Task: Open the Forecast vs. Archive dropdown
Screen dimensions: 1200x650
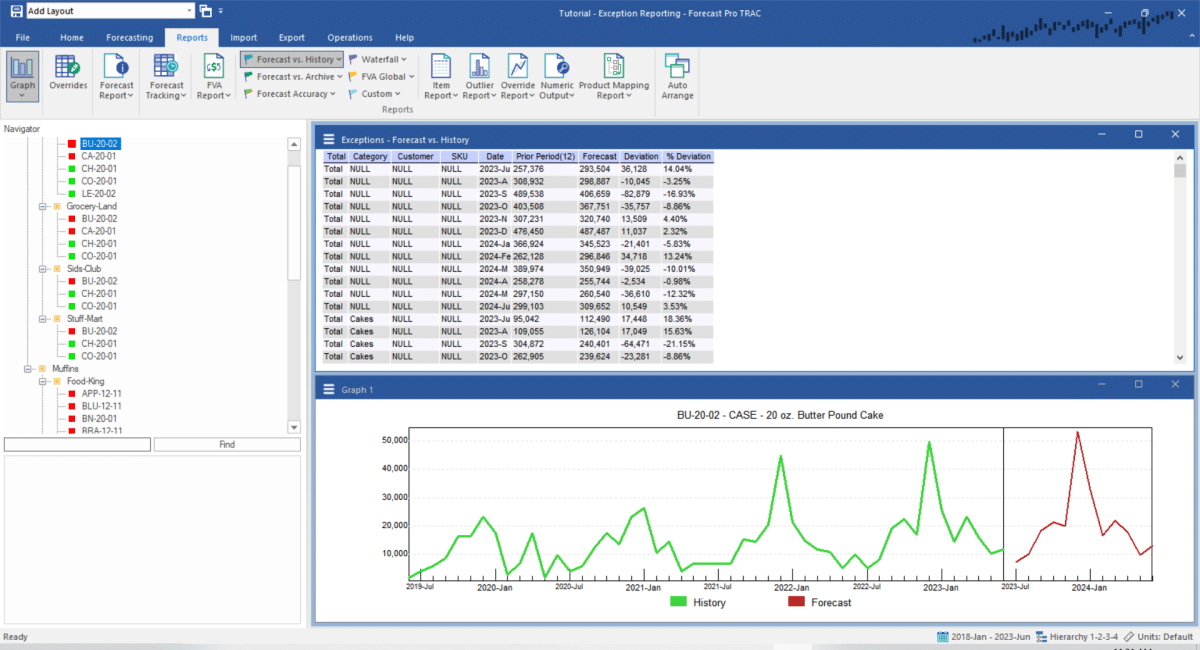Action: [292, 76]
